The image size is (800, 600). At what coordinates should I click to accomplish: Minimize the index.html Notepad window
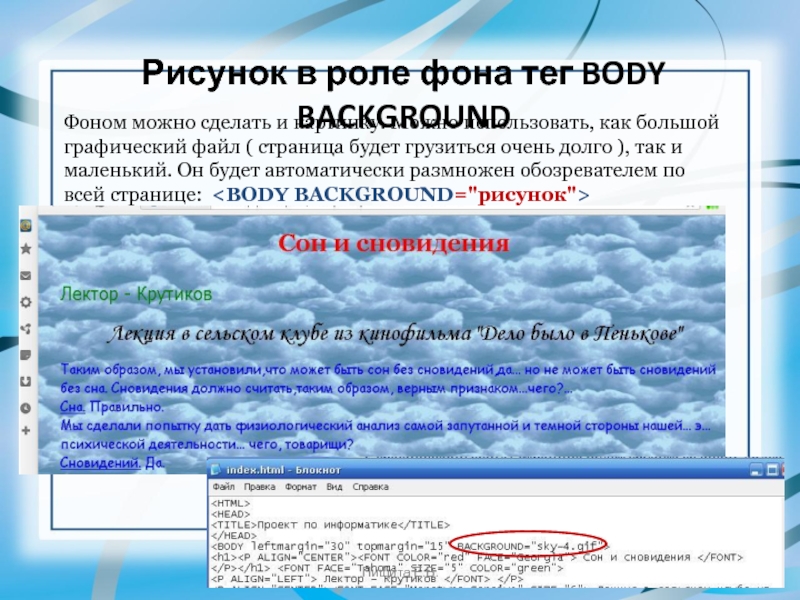(757, 469)
